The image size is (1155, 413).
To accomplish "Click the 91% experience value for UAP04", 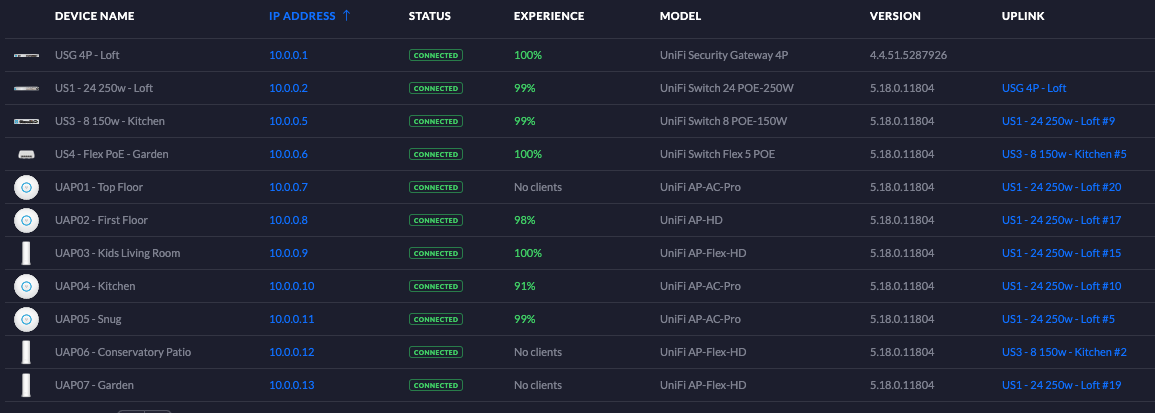I will 524,286.
